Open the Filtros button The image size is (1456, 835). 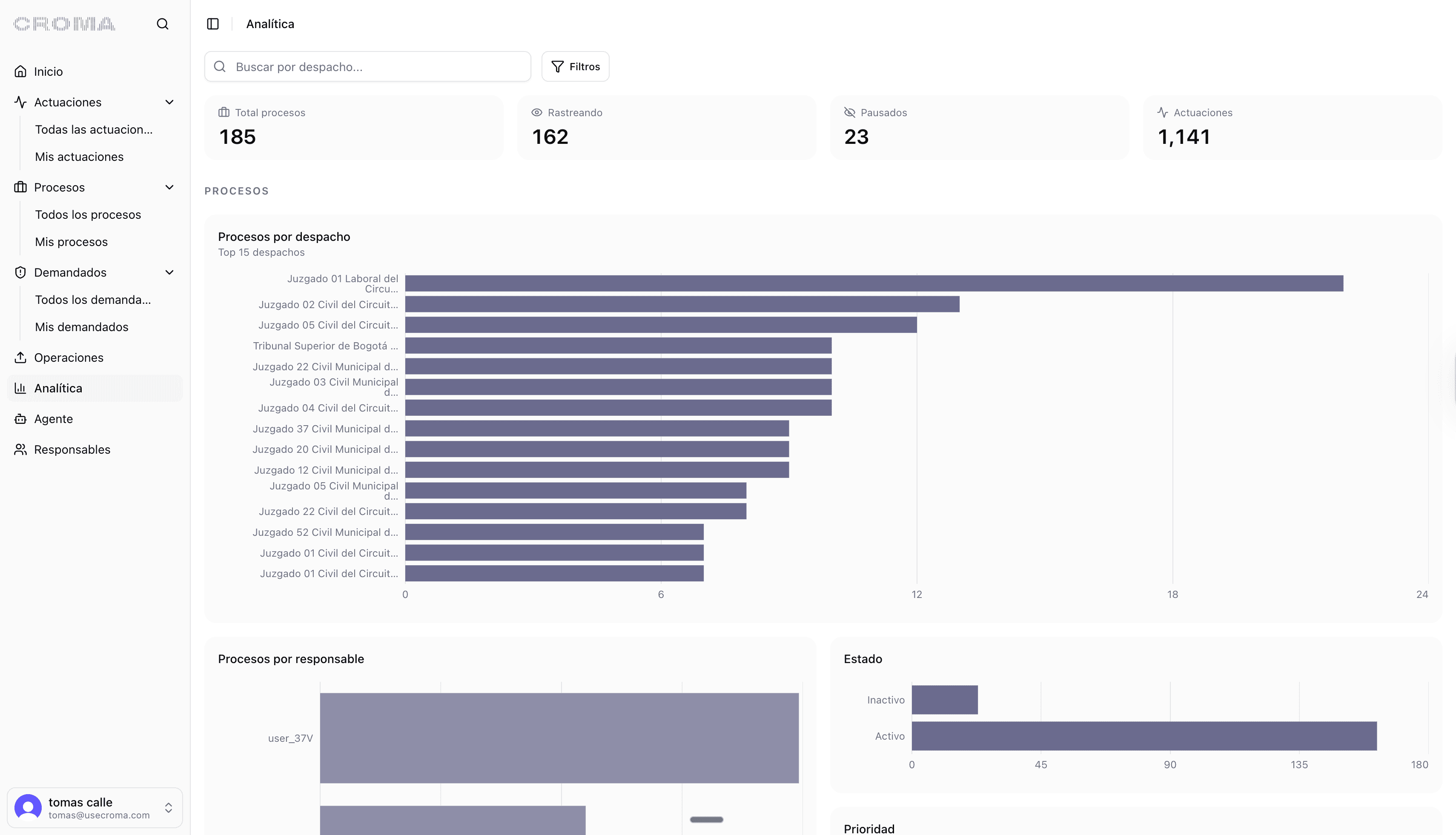tap(576, 66)
